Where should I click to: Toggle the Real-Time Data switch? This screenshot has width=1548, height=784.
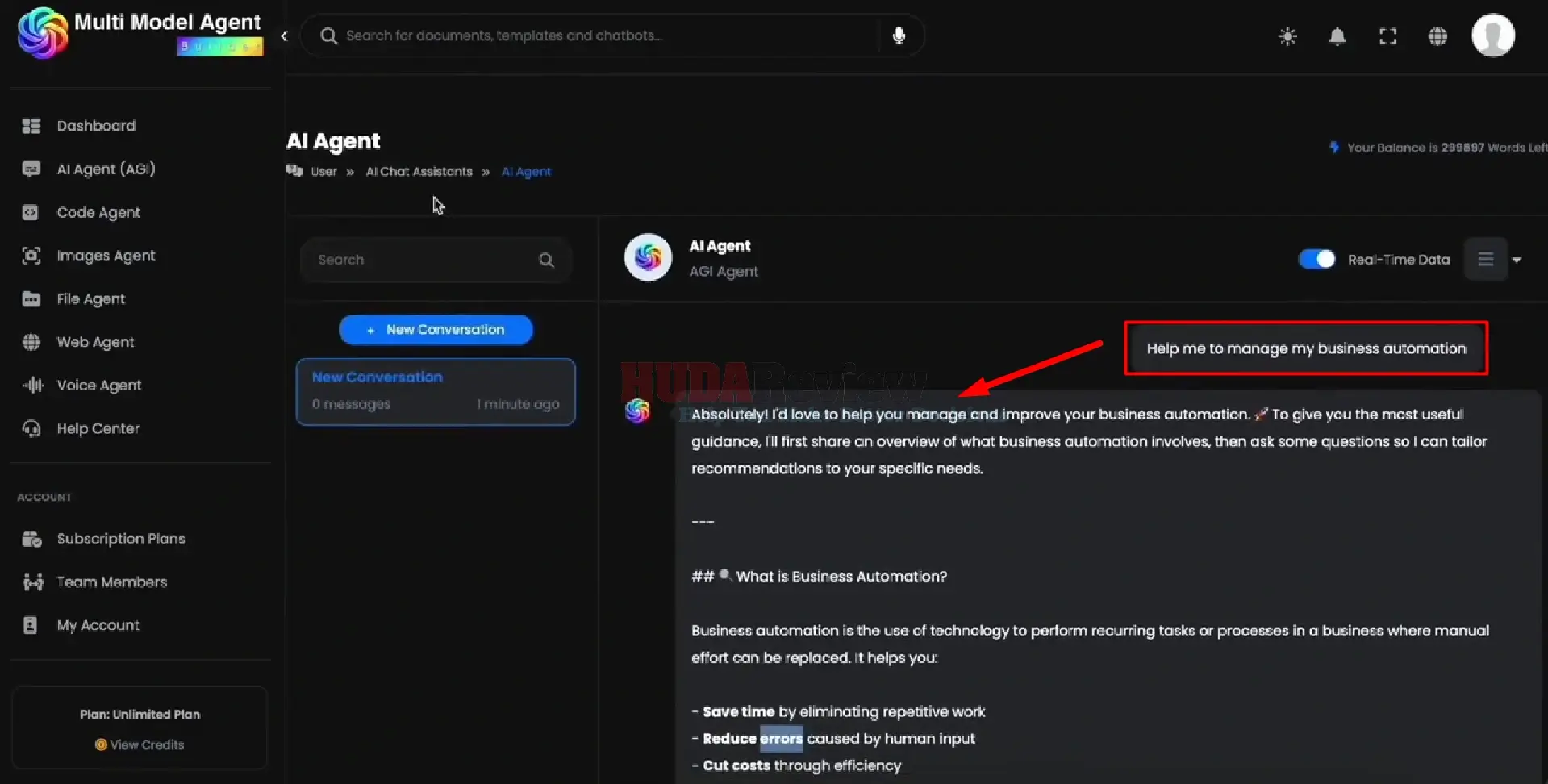(x=1316, y=259)
